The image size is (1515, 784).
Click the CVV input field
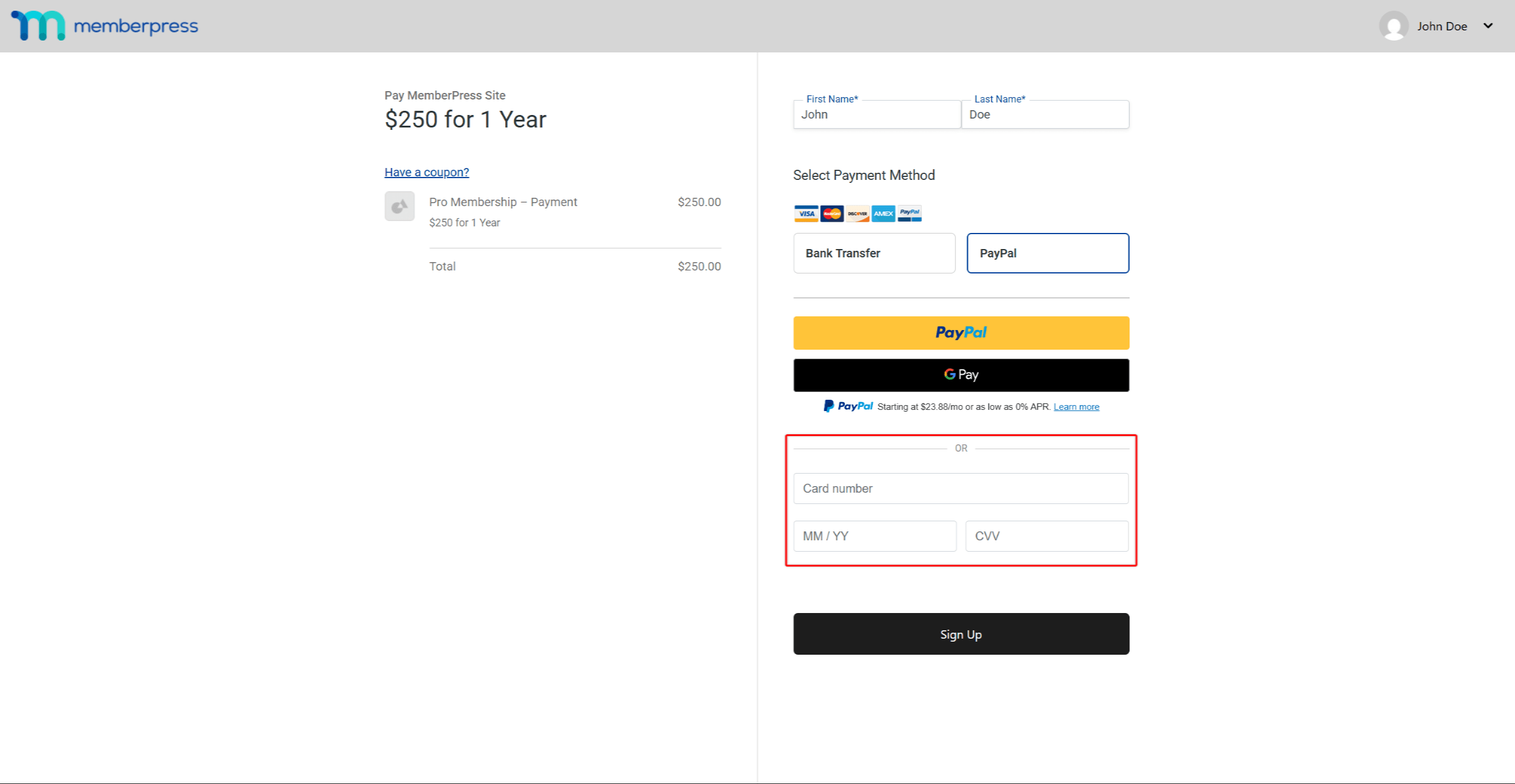pos(1046,536)
